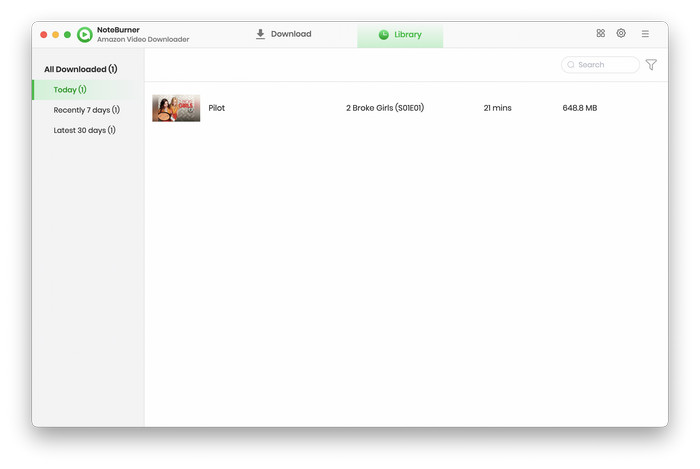Open the hamburger menu icon
This screenshot has width=700, height=469.
[x=645, y=33]
